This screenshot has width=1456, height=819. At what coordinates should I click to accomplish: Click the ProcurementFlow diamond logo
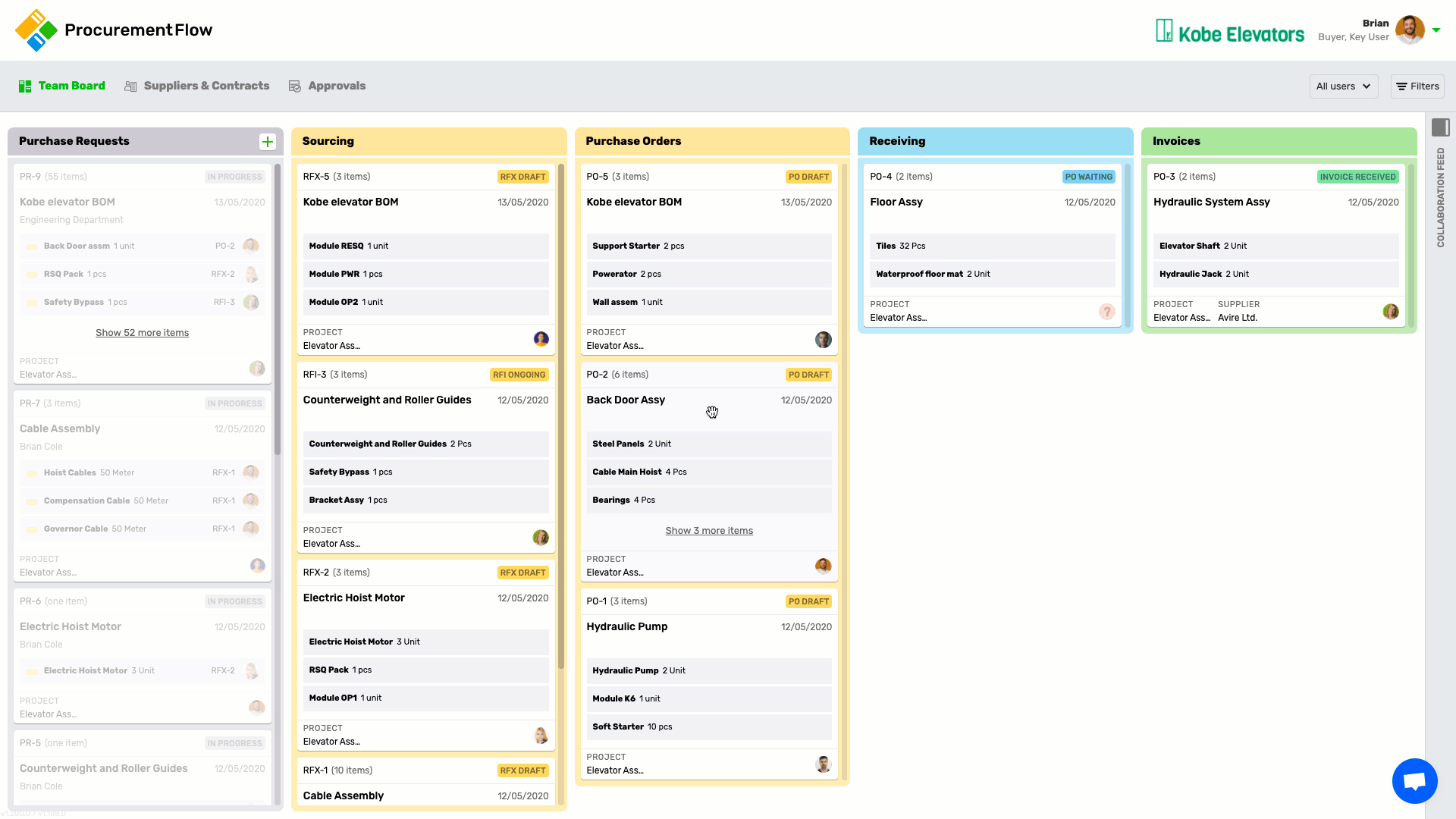click(x=36, y=30)
